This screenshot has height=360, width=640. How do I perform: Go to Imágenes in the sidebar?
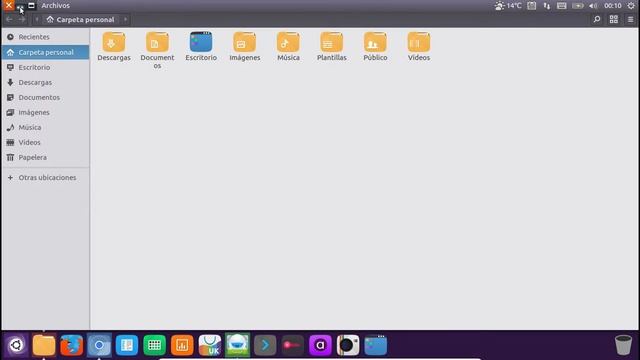click(45, 112)
